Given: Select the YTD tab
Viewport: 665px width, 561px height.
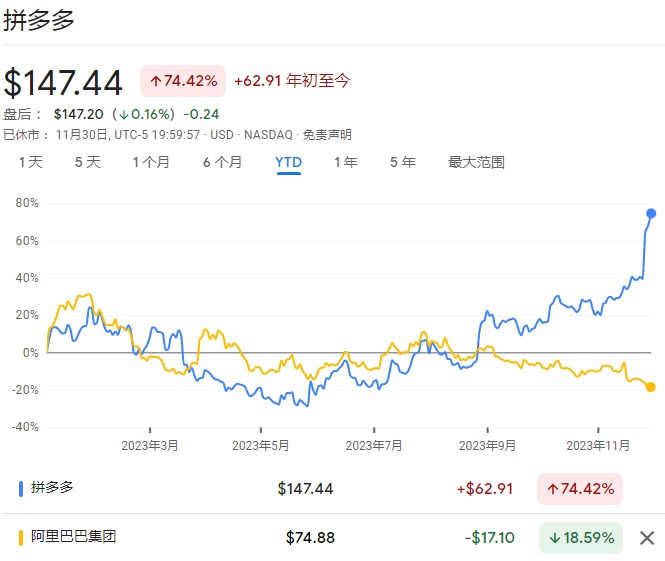Looking at the screenshot, I should 288,162.
